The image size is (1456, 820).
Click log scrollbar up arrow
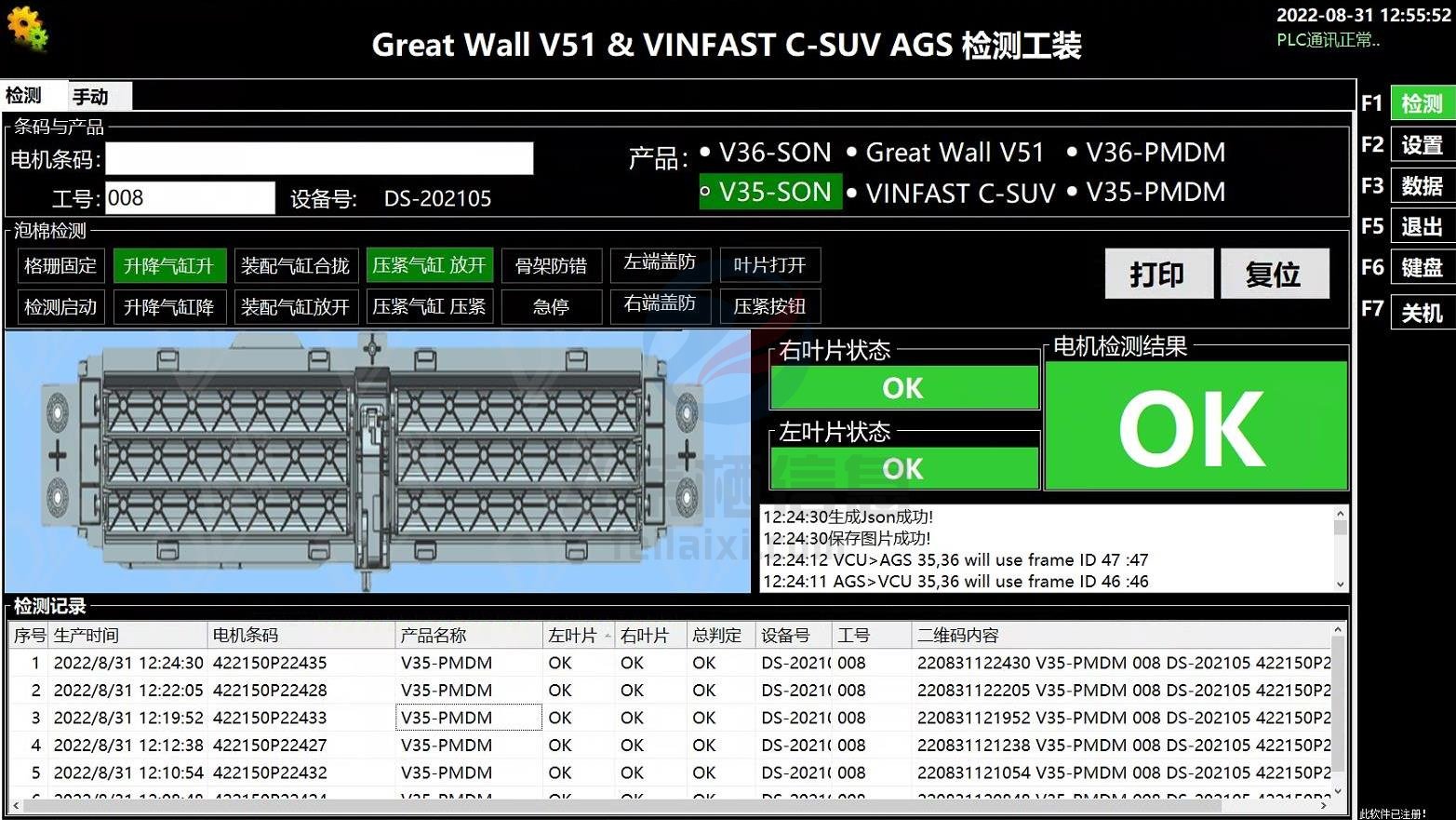pyautogui.click(x=1340, y=514)
